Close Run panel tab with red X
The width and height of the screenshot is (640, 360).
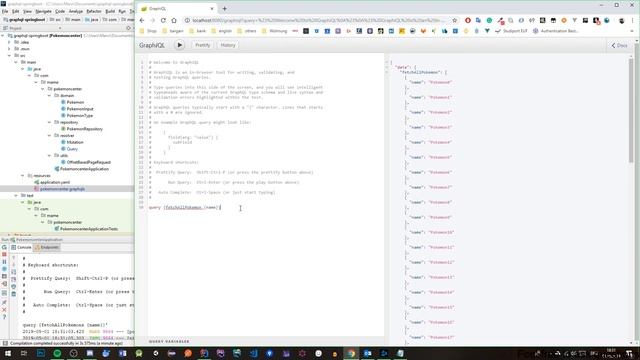coord(4,310)
